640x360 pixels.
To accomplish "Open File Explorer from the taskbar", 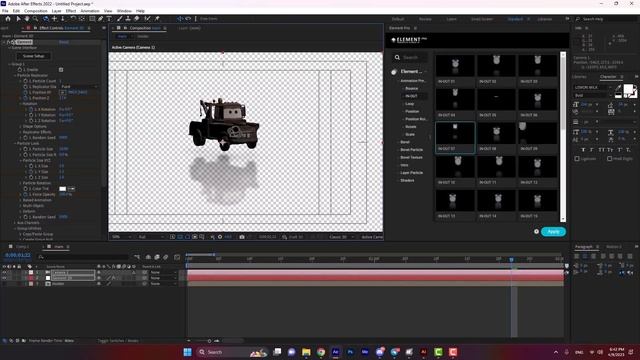I will click(x=306, y=352).
